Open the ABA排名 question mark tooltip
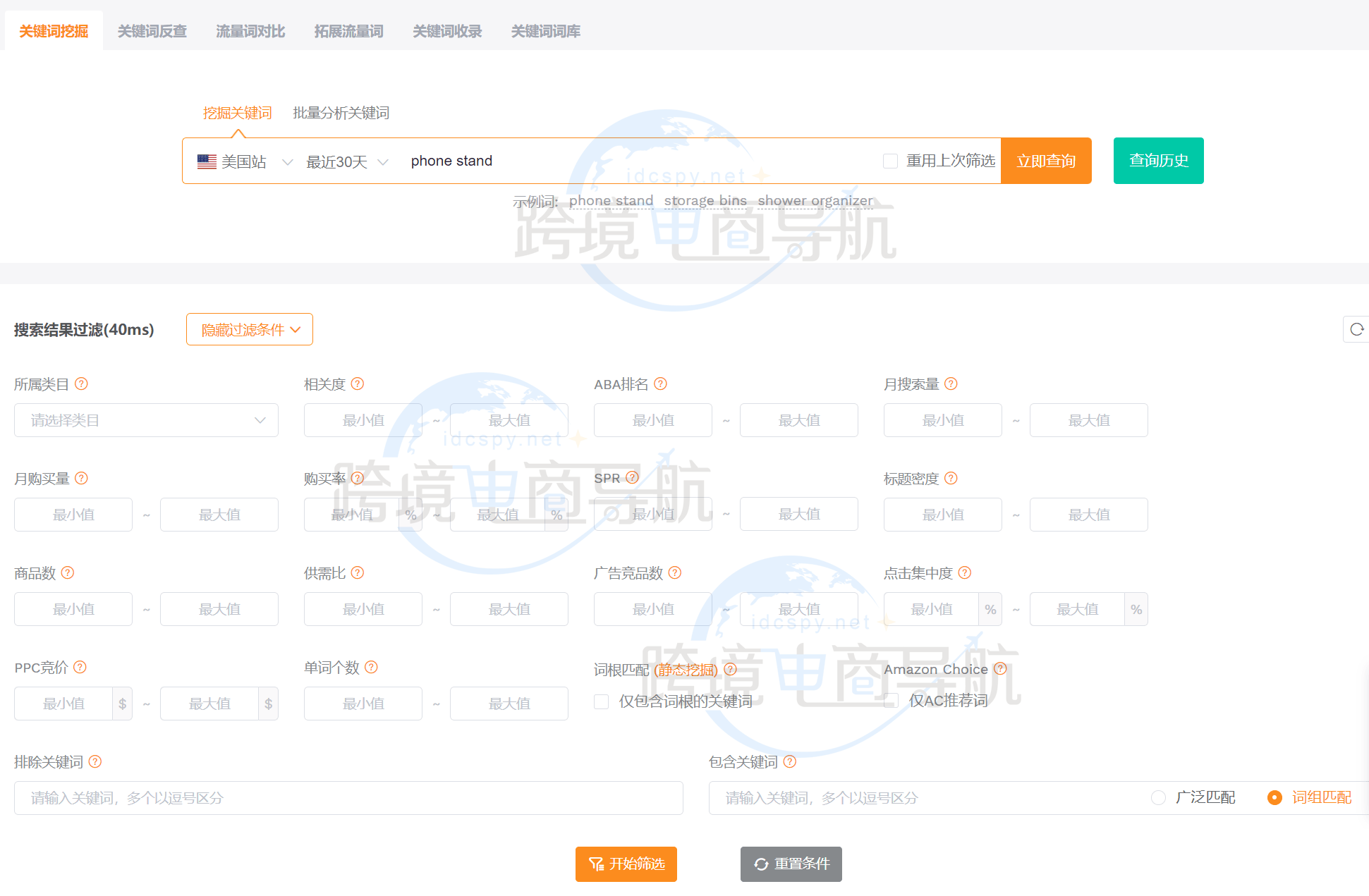 coord(661,384)
